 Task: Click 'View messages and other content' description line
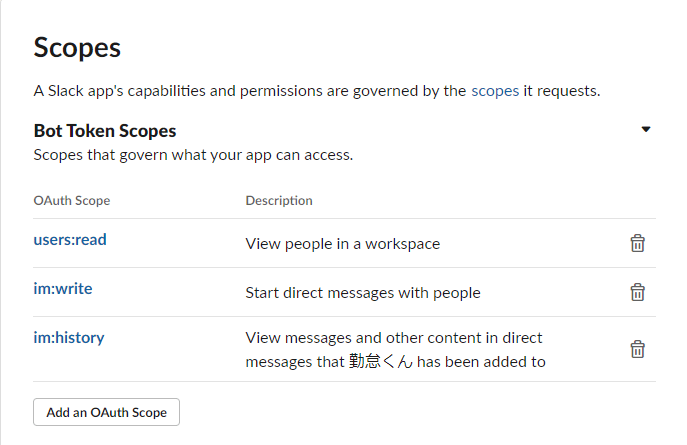(x=394, y=338)
